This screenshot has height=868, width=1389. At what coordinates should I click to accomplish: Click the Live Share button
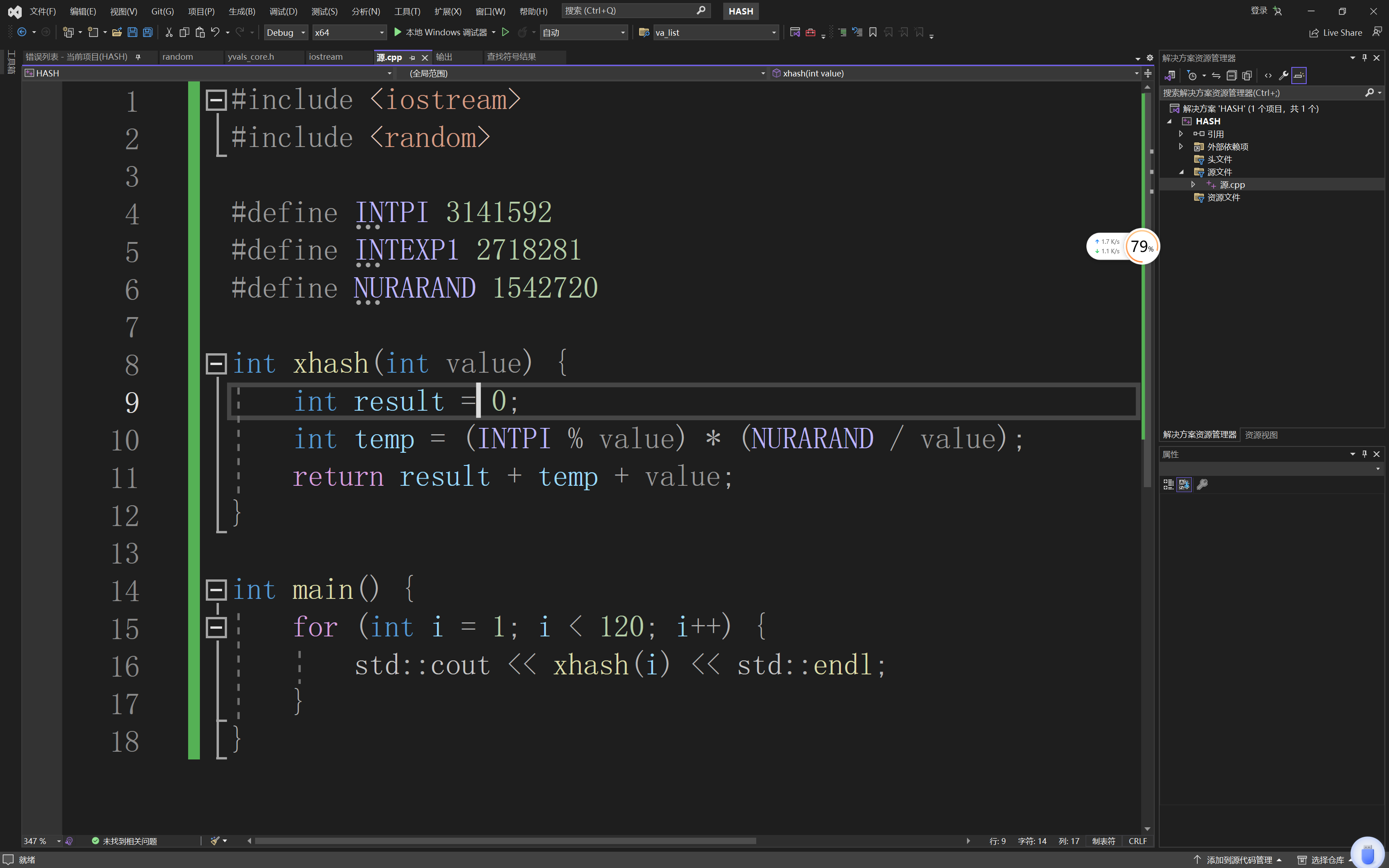[1335, 33]
